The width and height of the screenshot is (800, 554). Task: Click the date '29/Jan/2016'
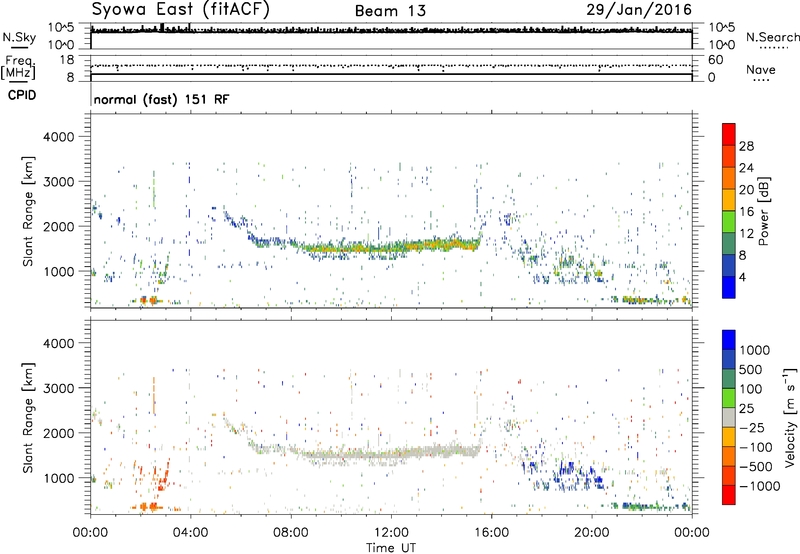tap(639, 10)
